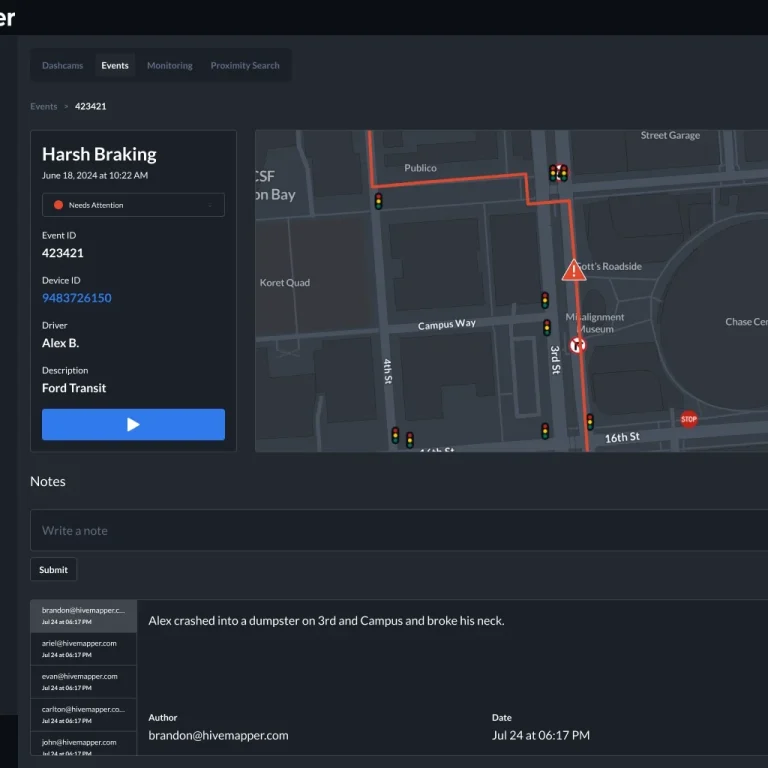Screen dimensions: 768x768
Task: Click the Street Garage map label
Action: [x=670, y=135]
